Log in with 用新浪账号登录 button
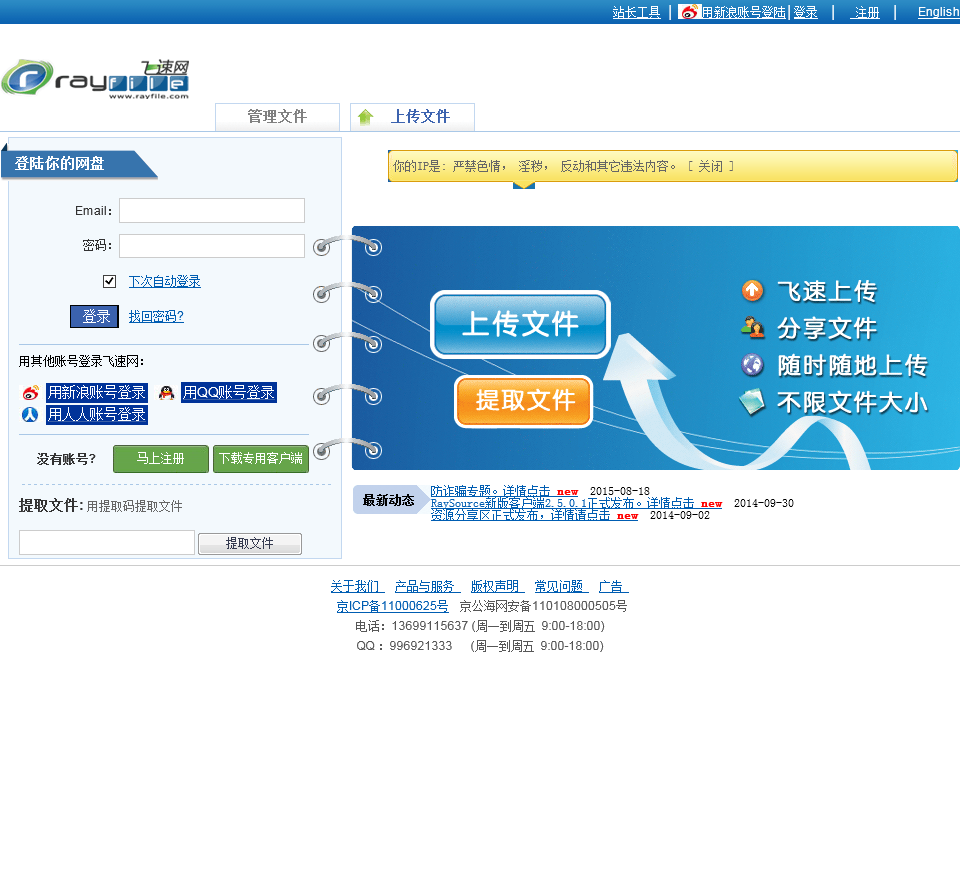 pos(97,392)
